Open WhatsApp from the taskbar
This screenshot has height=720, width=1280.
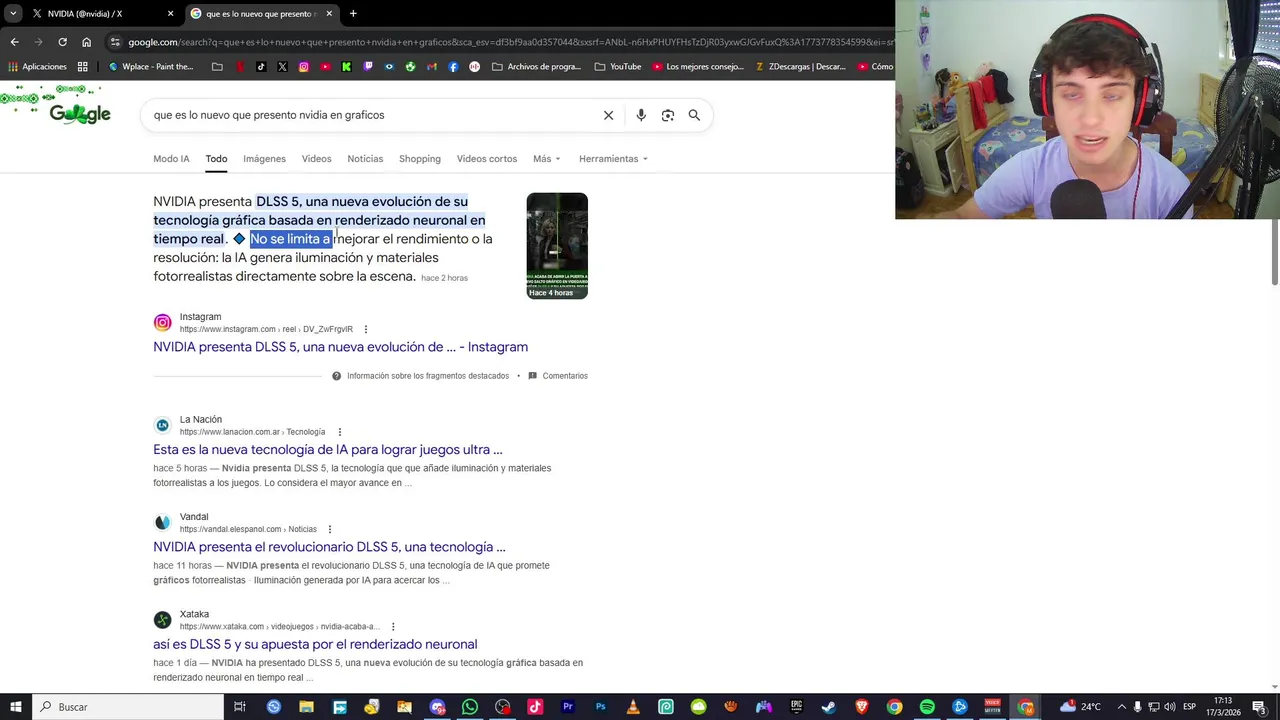pos(470,707)
